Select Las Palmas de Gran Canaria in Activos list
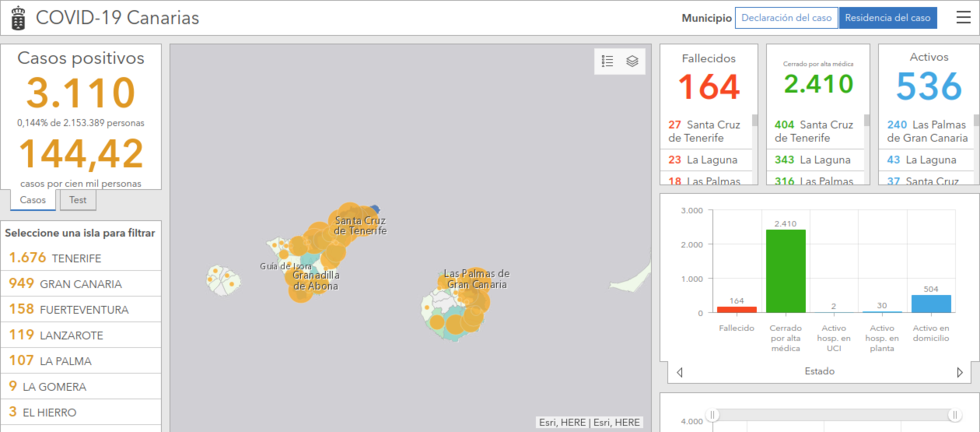This screenshot has height=432, width=980. 926,131
